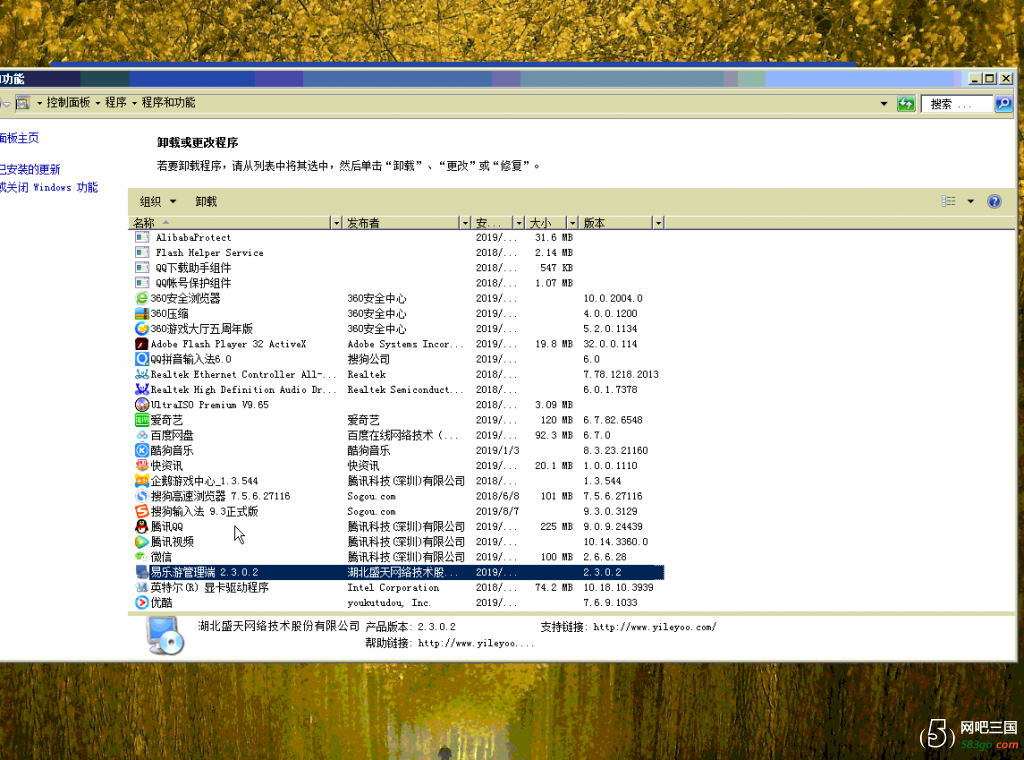Open 打开或关闭 Windows 功能 link

pos(49,188)
